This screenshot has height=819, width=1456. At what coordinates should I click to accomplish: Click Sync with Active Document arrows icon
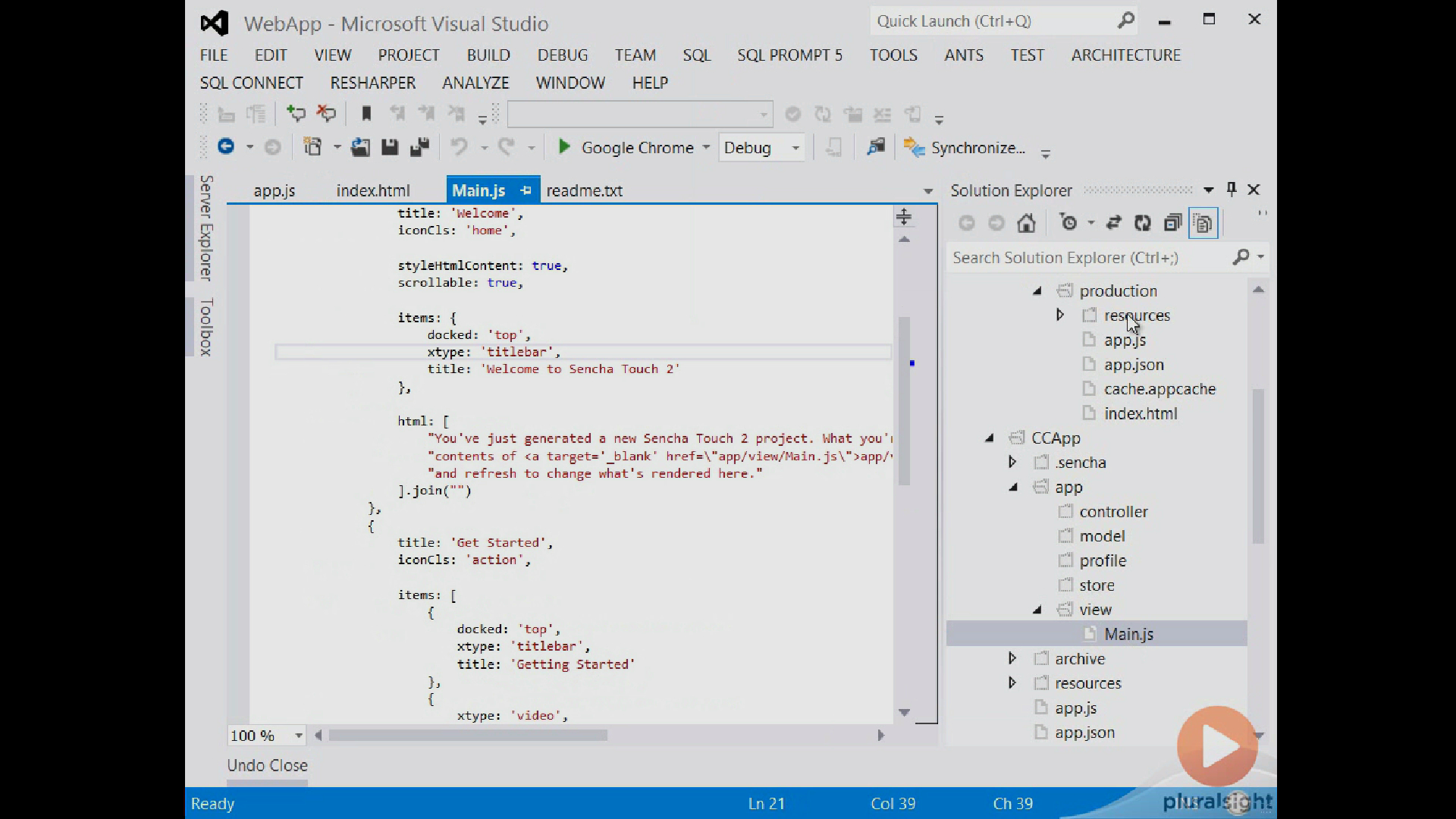pyautogui.click(x=1113, y=223)
